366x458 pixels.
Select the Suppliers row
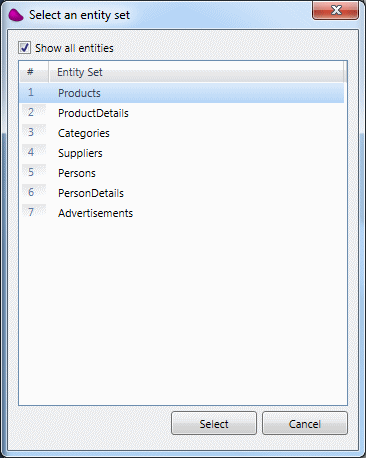coord(182,153)
